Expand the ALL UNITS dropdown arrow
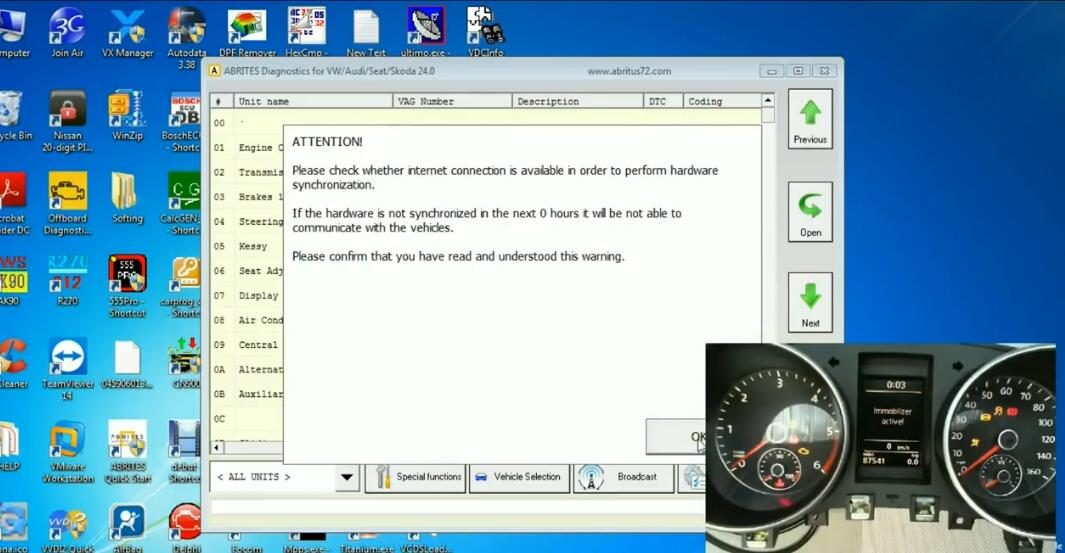 point(347,477)
